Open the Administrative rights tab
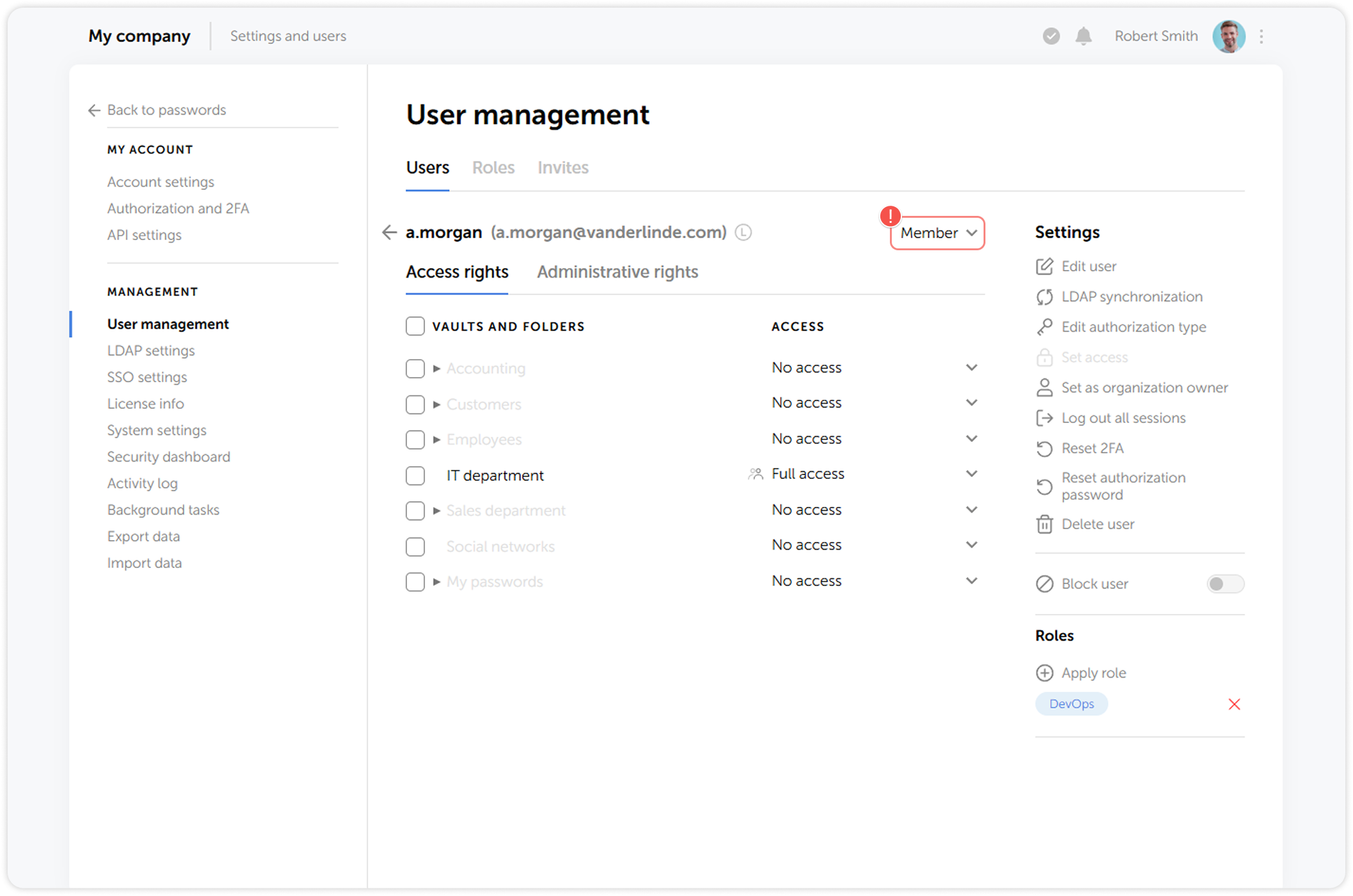This screenshot has height=896, width=1353. click(617, 272)
